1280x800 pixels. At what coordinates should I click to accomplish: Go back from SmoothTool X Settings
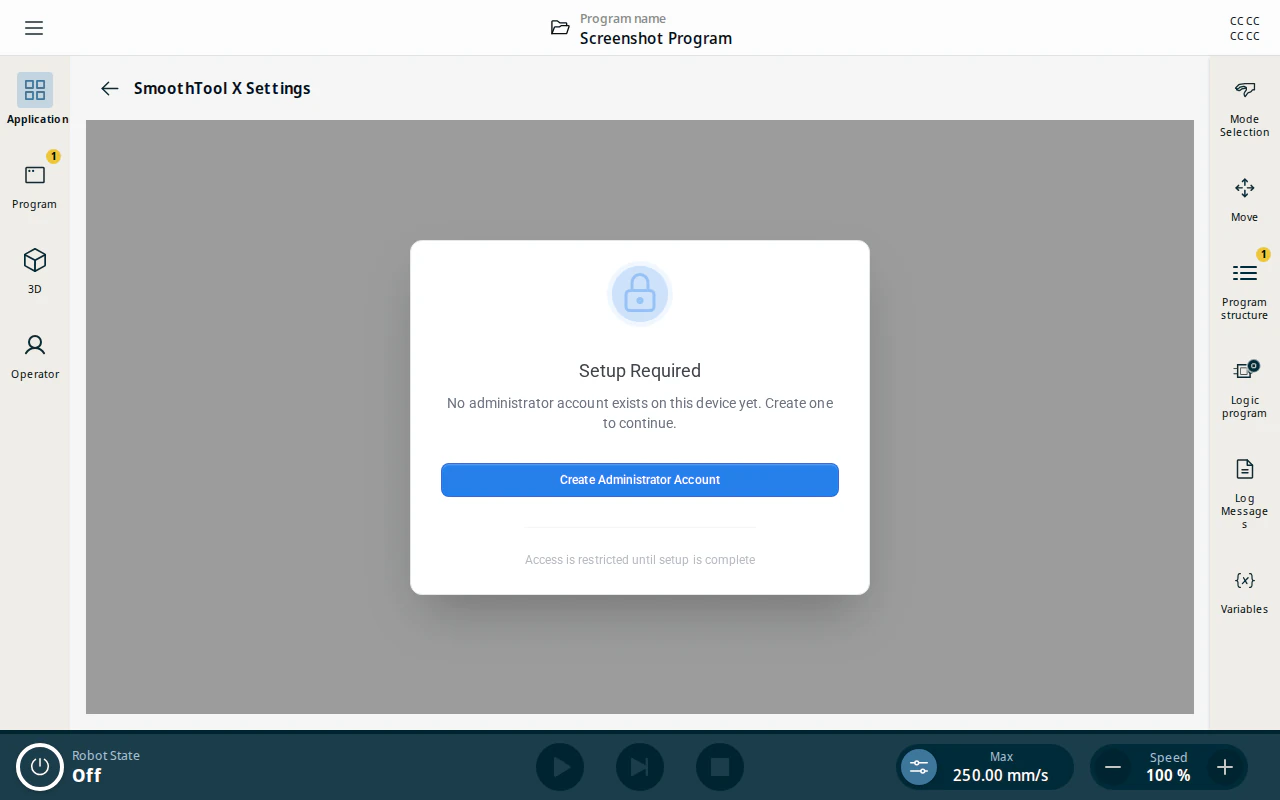[110, 88]
